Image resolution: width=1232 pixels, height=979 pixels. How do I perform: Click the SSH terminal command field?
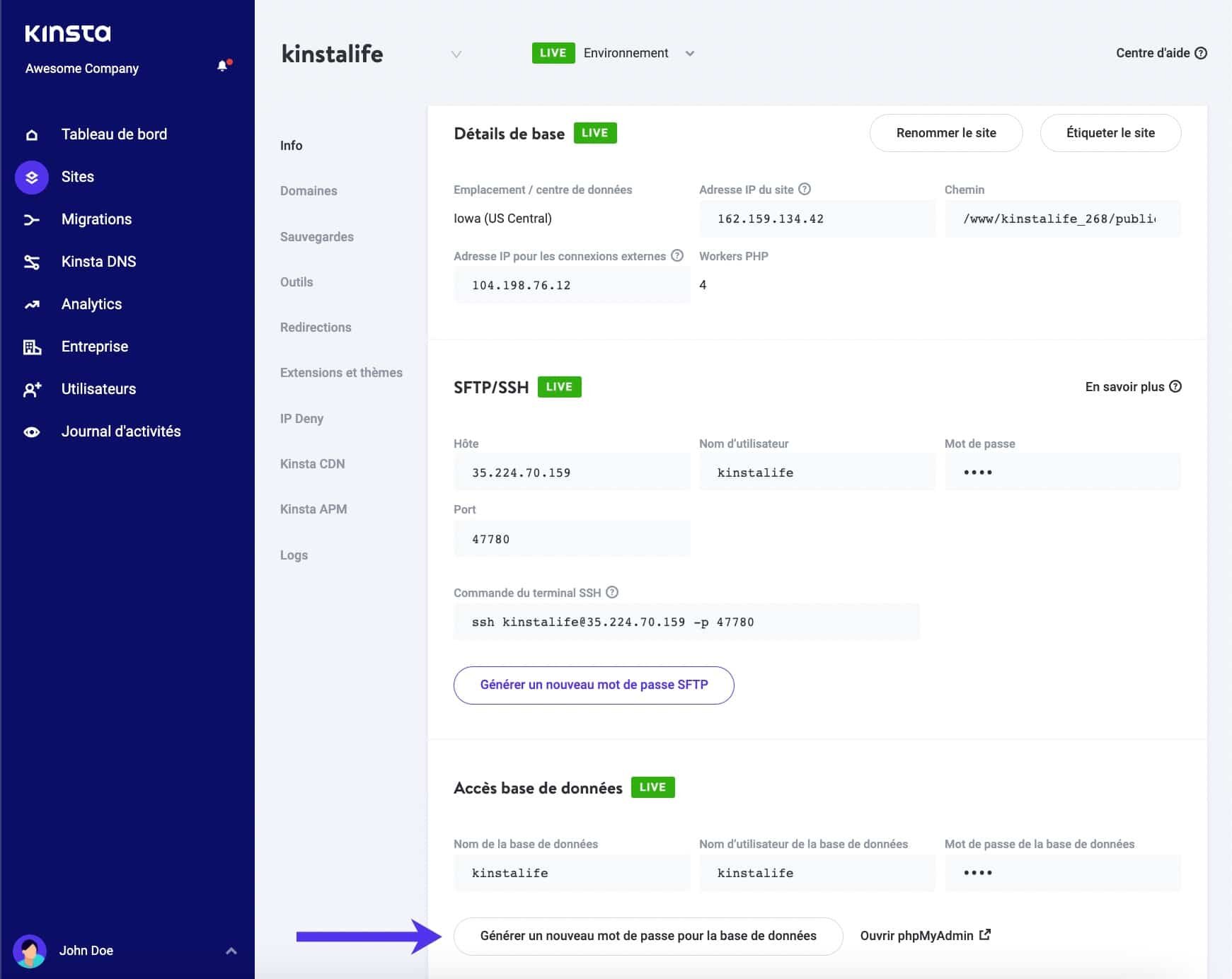click(686, 622)
